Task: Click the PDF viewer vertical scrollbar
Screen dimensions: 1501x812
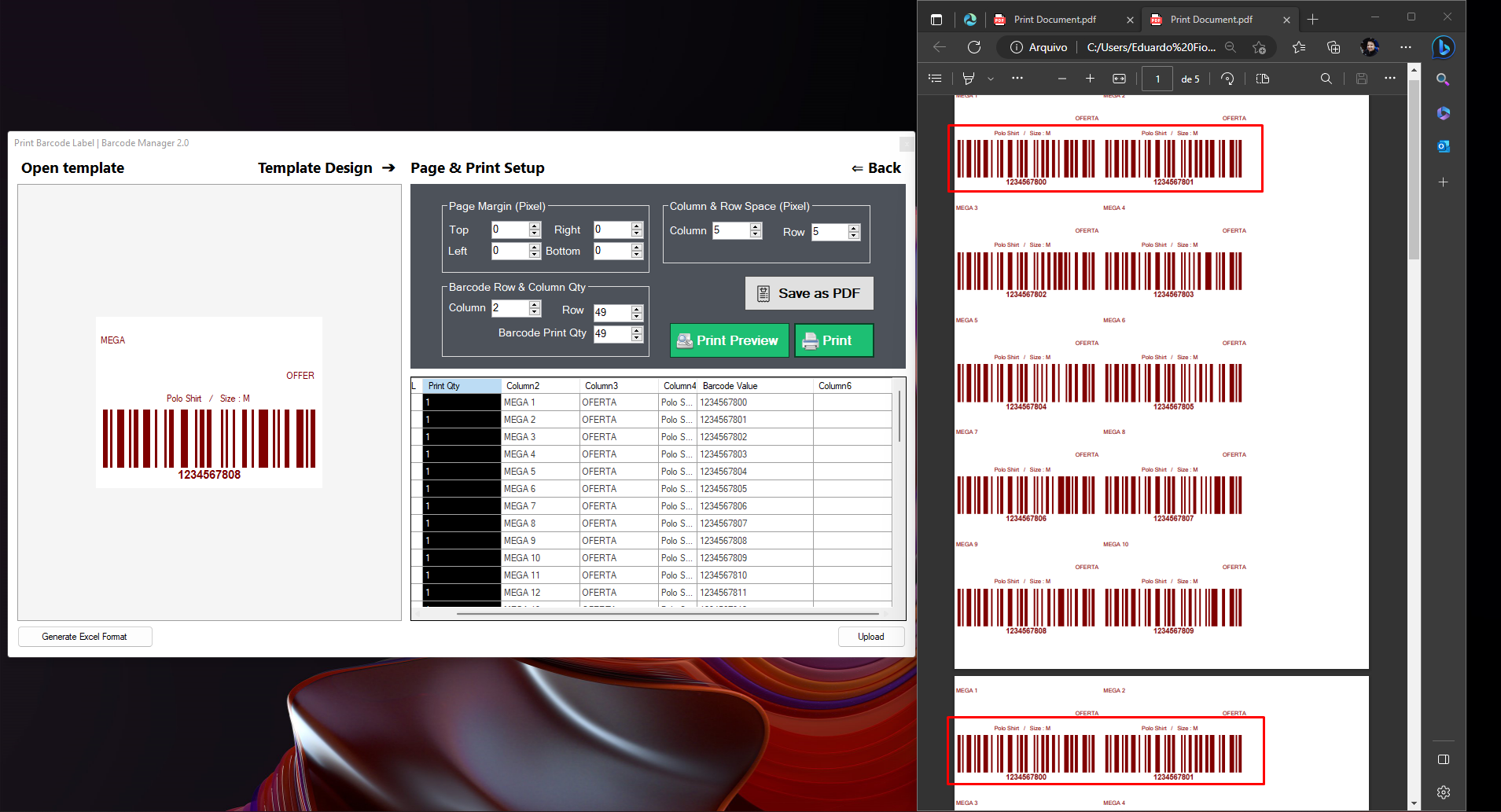Action: coord(1414,169)
